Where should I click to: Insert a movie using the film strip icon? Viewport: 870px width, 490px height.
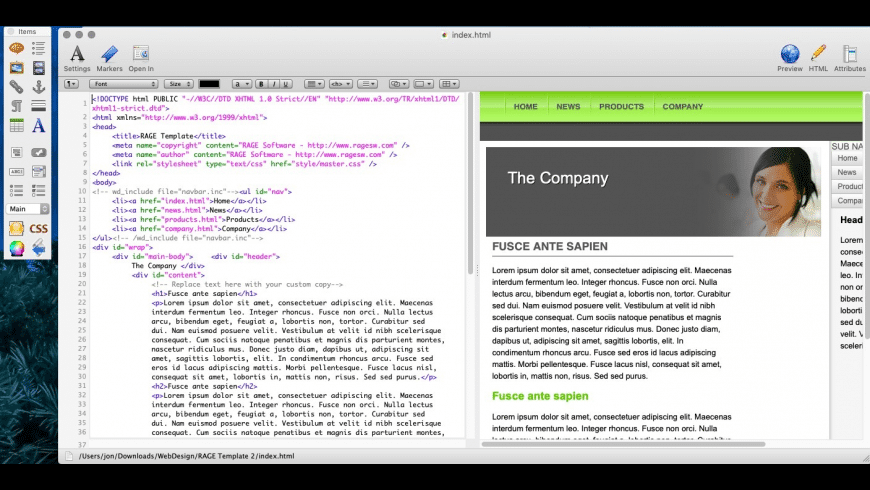pyautogui.click(x=38, y=68)
